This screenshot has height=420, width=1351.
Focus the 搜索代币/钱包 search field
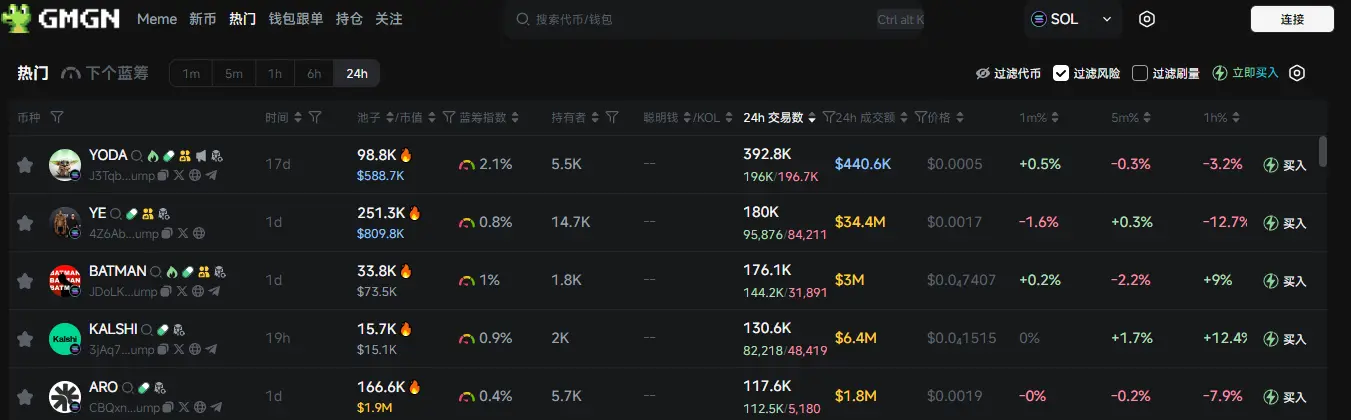(690, 19)
